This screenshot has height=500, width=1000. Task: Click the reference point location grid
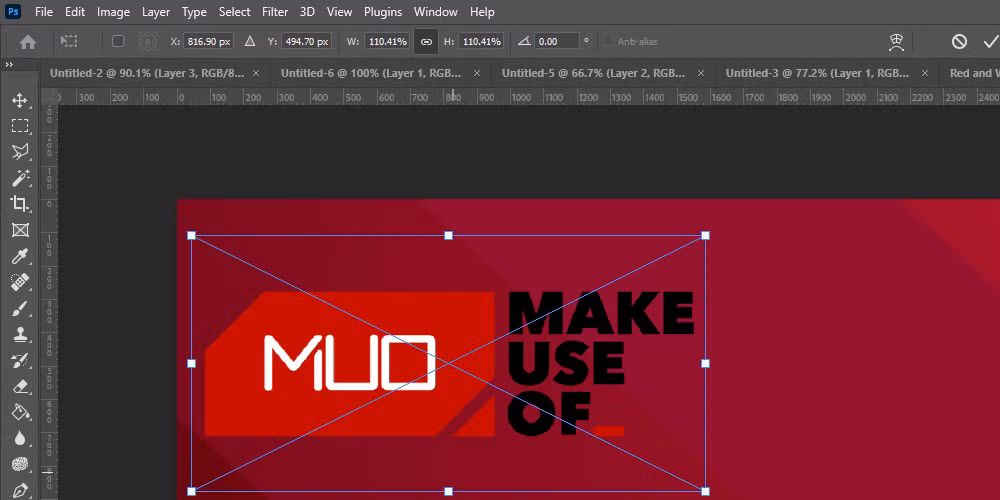pyautogui.click(x=147, y=41)
